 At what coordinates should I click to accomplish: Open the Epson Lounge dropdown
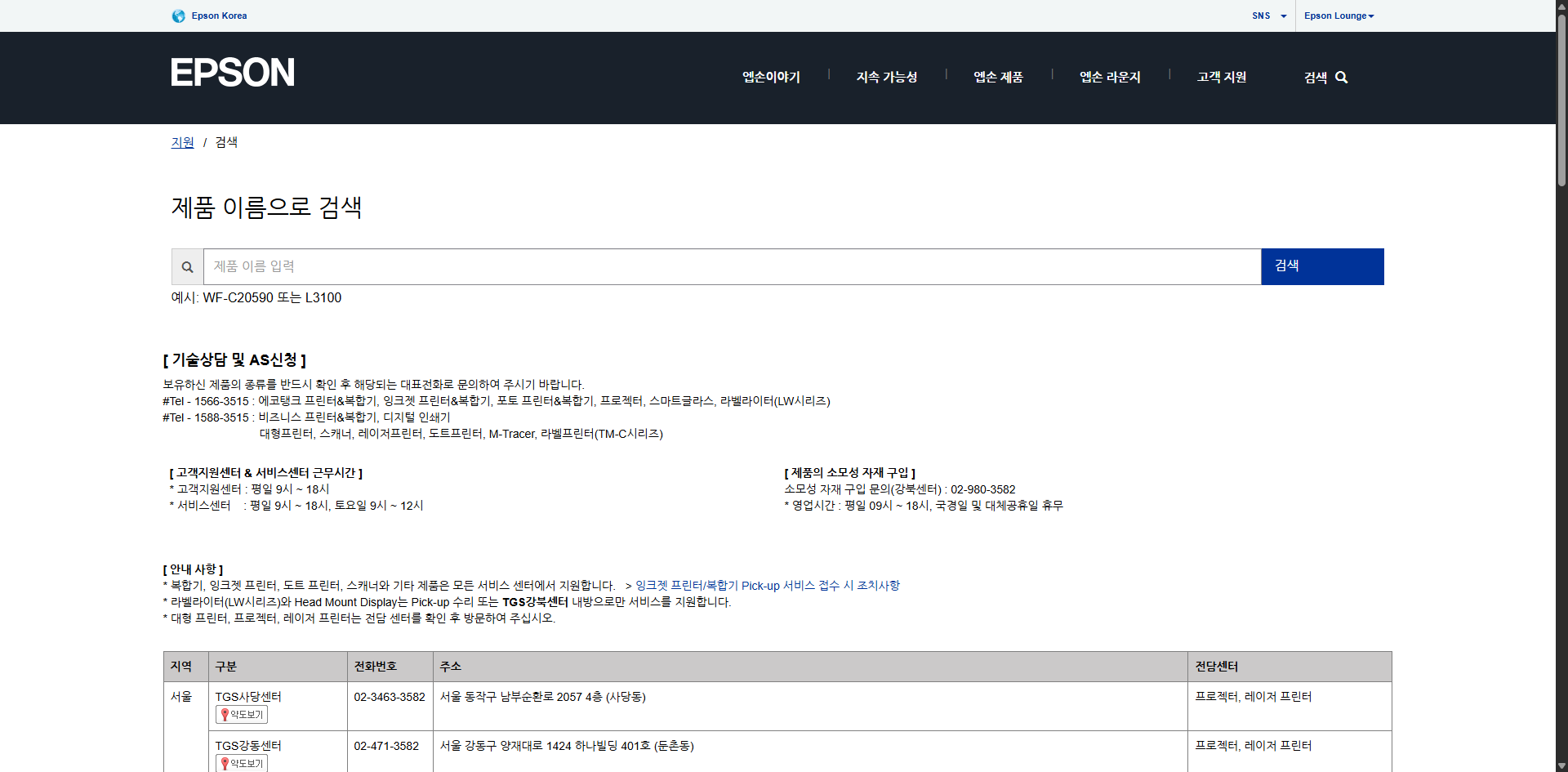(1339, 16)
